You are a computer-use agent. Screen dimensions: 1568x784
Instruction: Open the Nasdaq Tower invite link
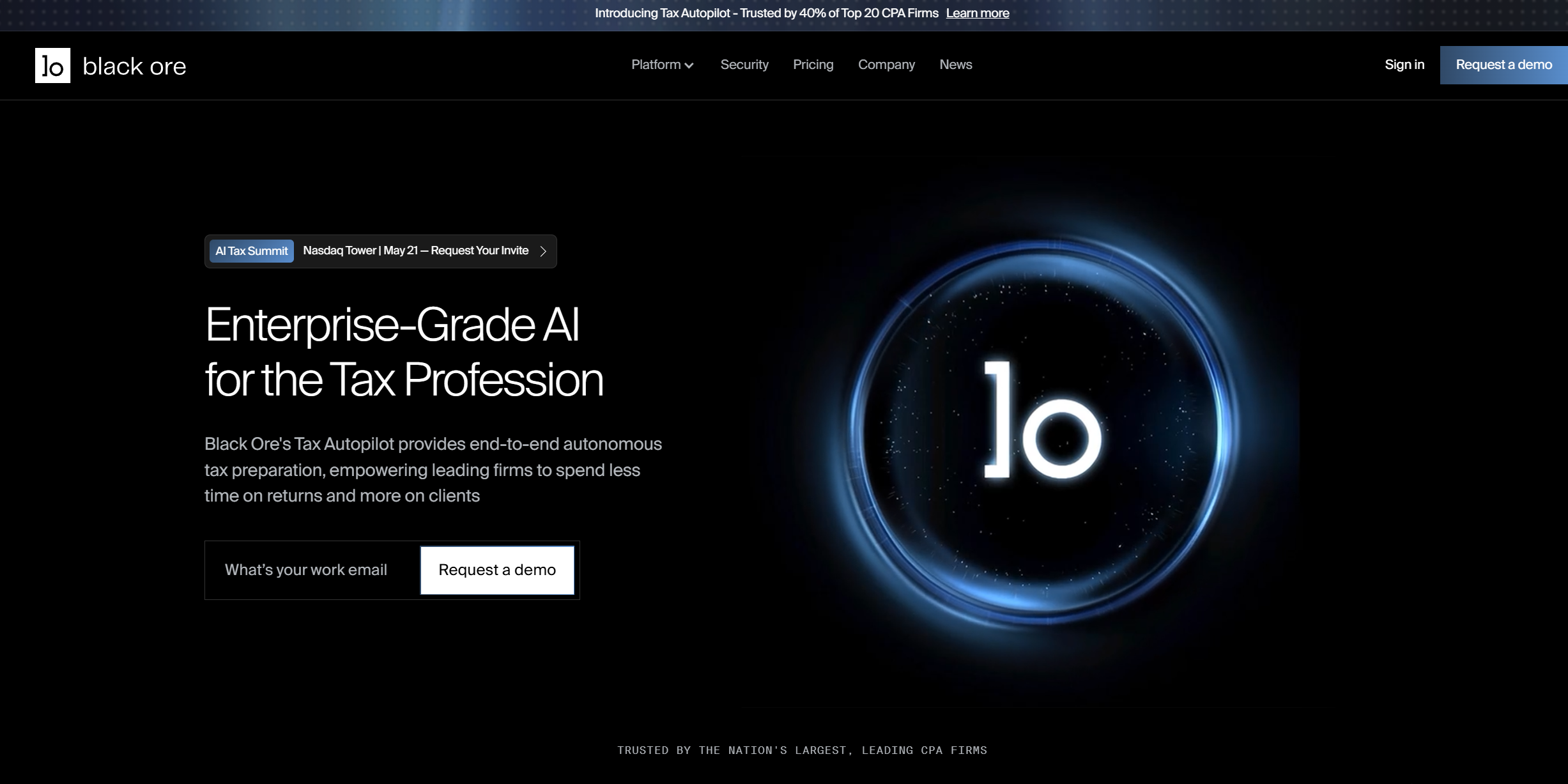415,250
